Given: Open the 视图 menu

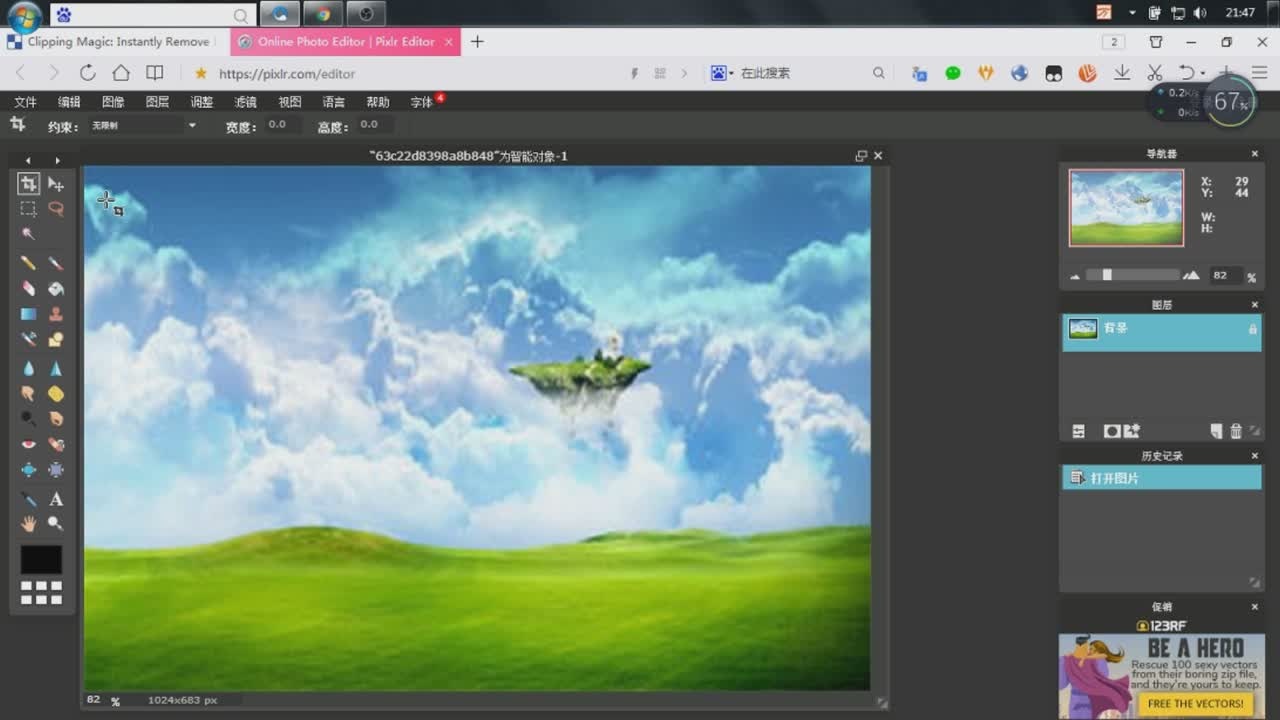Looking at the screenshot, I should tap(289, 102).
